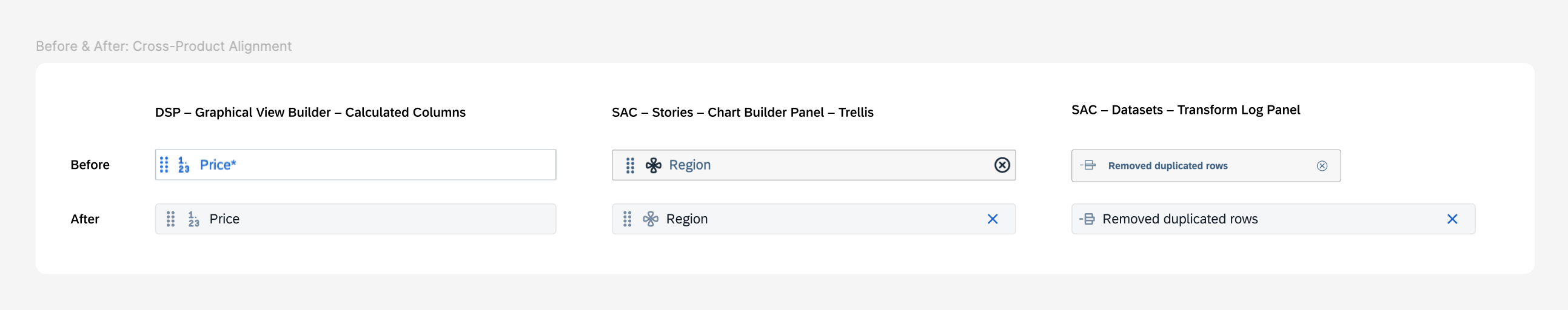Remove Before Region token via circled X
The image size is (1568, 310).
point(1002,165)
